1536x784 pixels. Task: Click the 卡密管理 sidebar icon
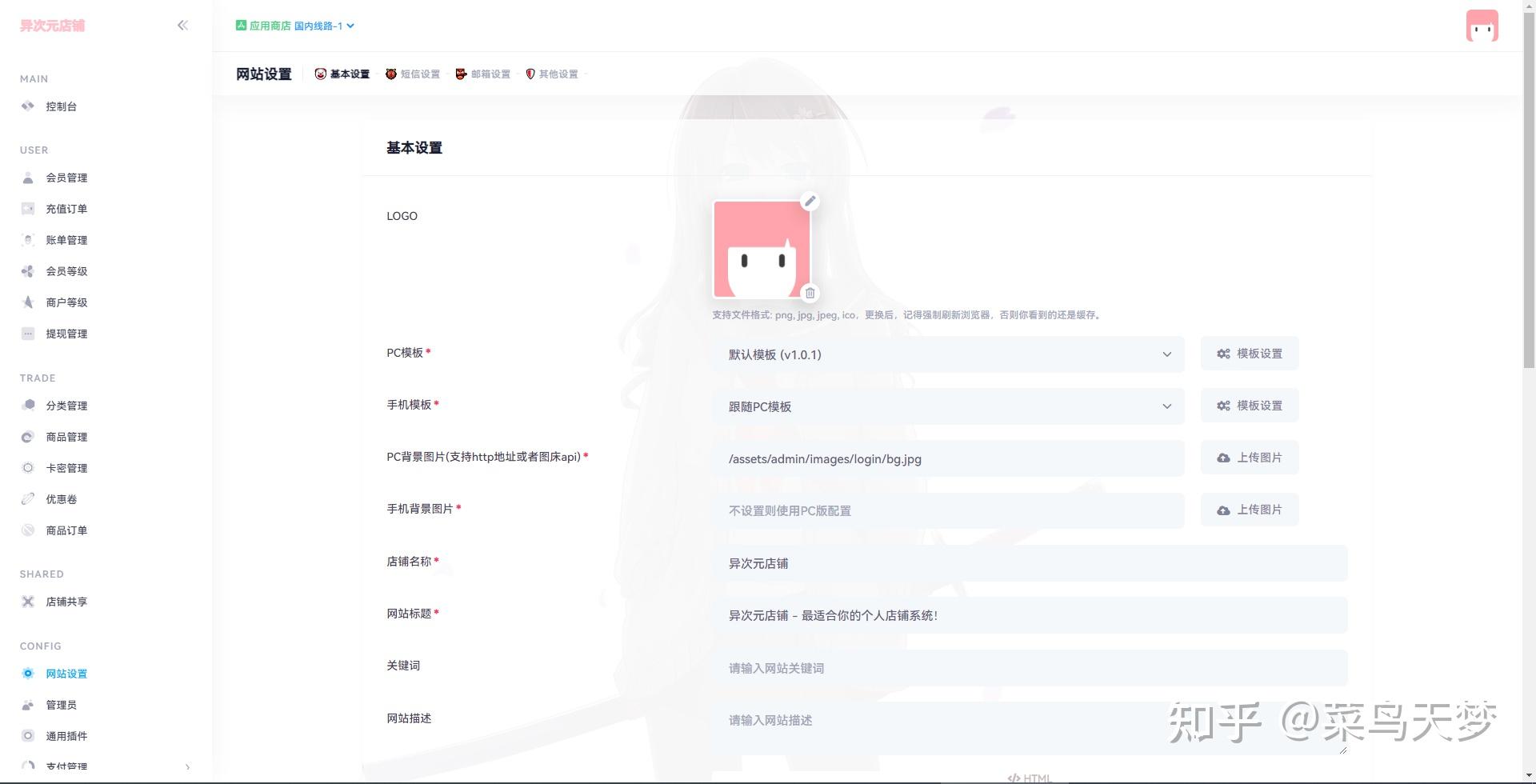tap(28, 468)
